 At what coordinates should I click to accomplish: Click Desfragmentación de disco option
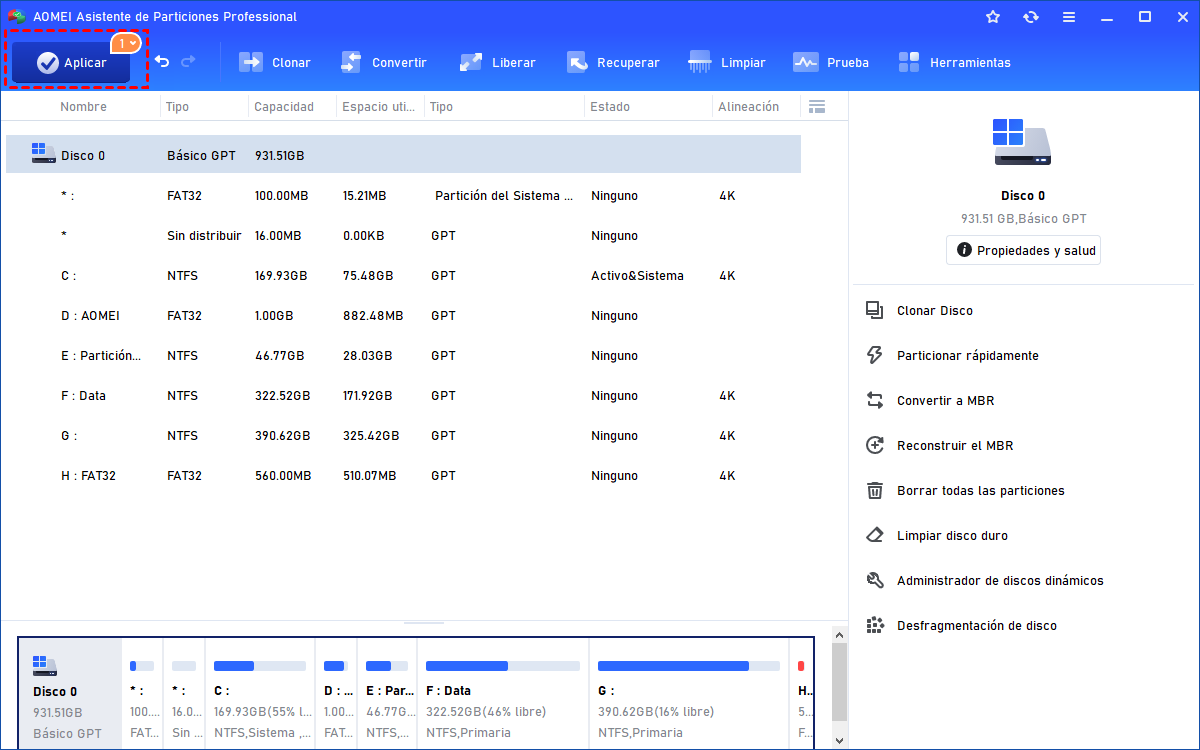pyautogui.click(x=977, y=626)
